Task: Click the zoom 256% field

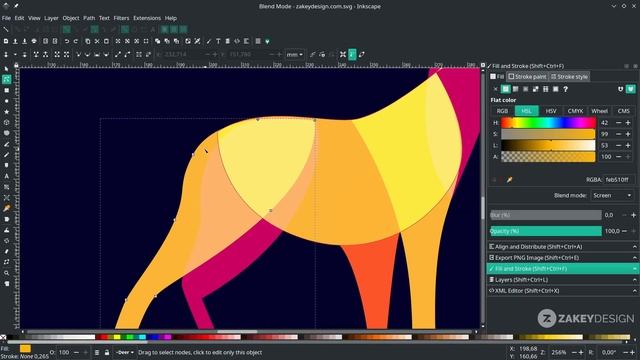Action: (x=559, y=352)
